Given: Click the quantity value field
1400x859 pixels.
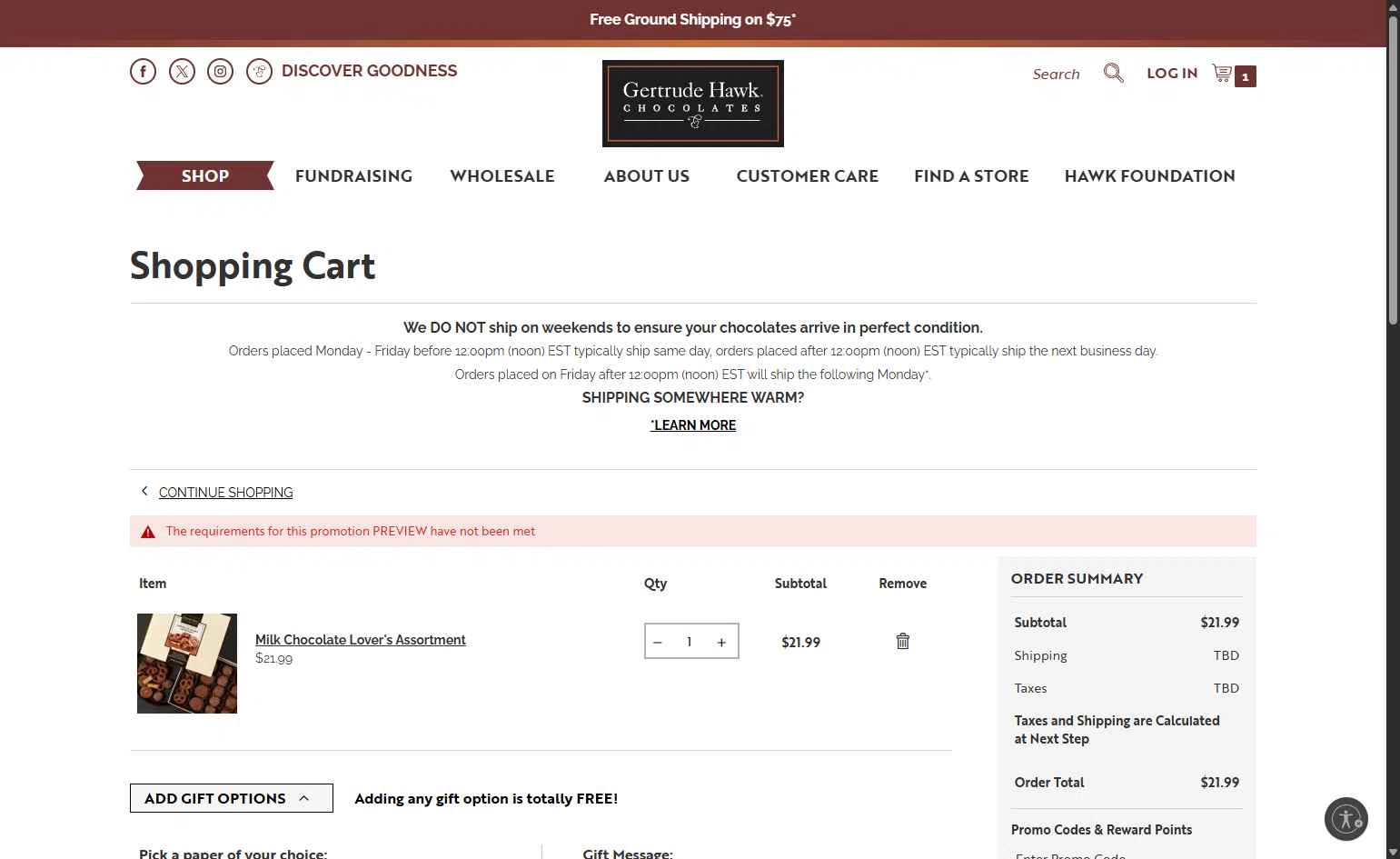Looking at the screenshot, I should point(690,642).
